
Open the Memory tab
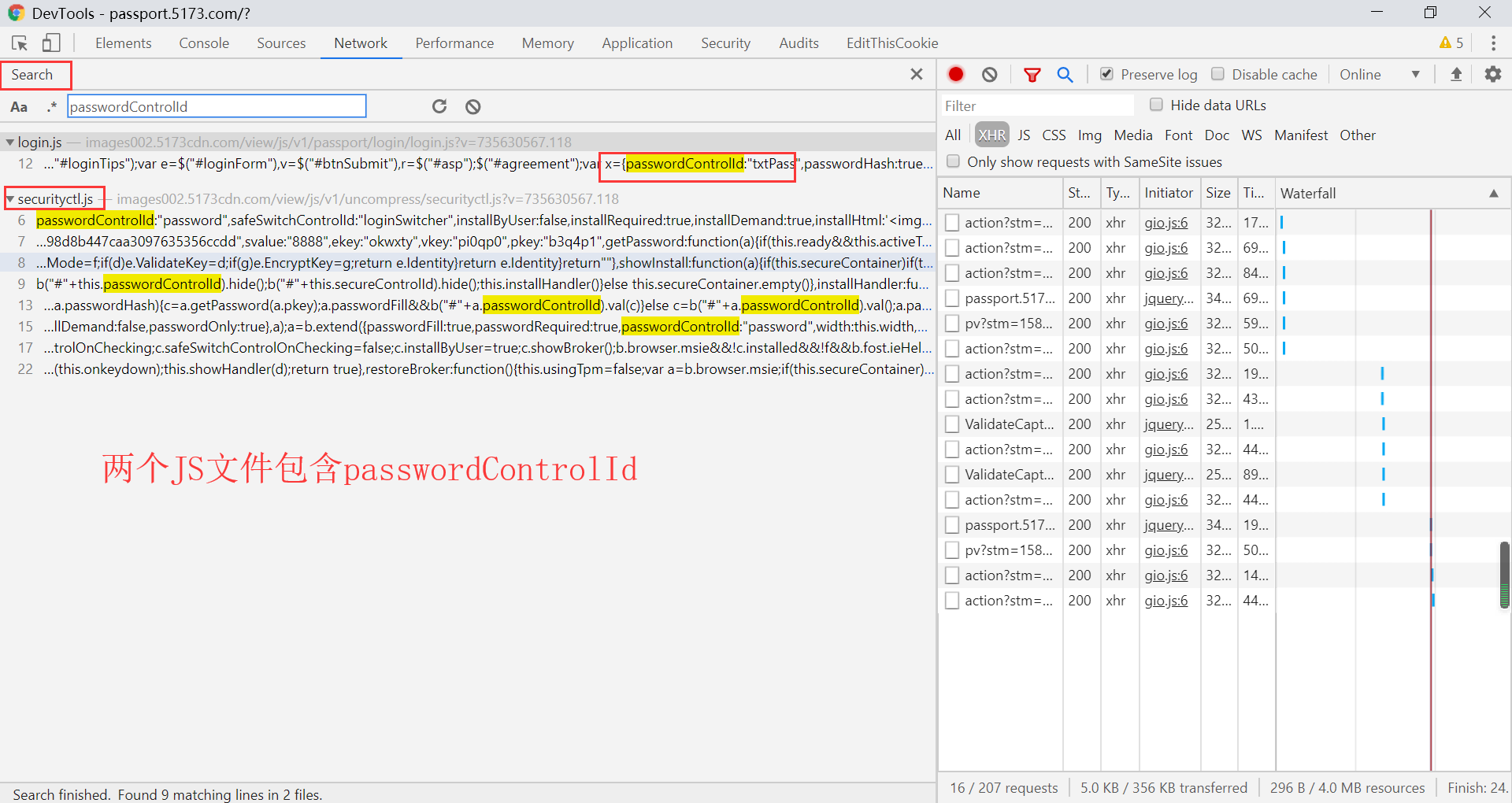547,43
